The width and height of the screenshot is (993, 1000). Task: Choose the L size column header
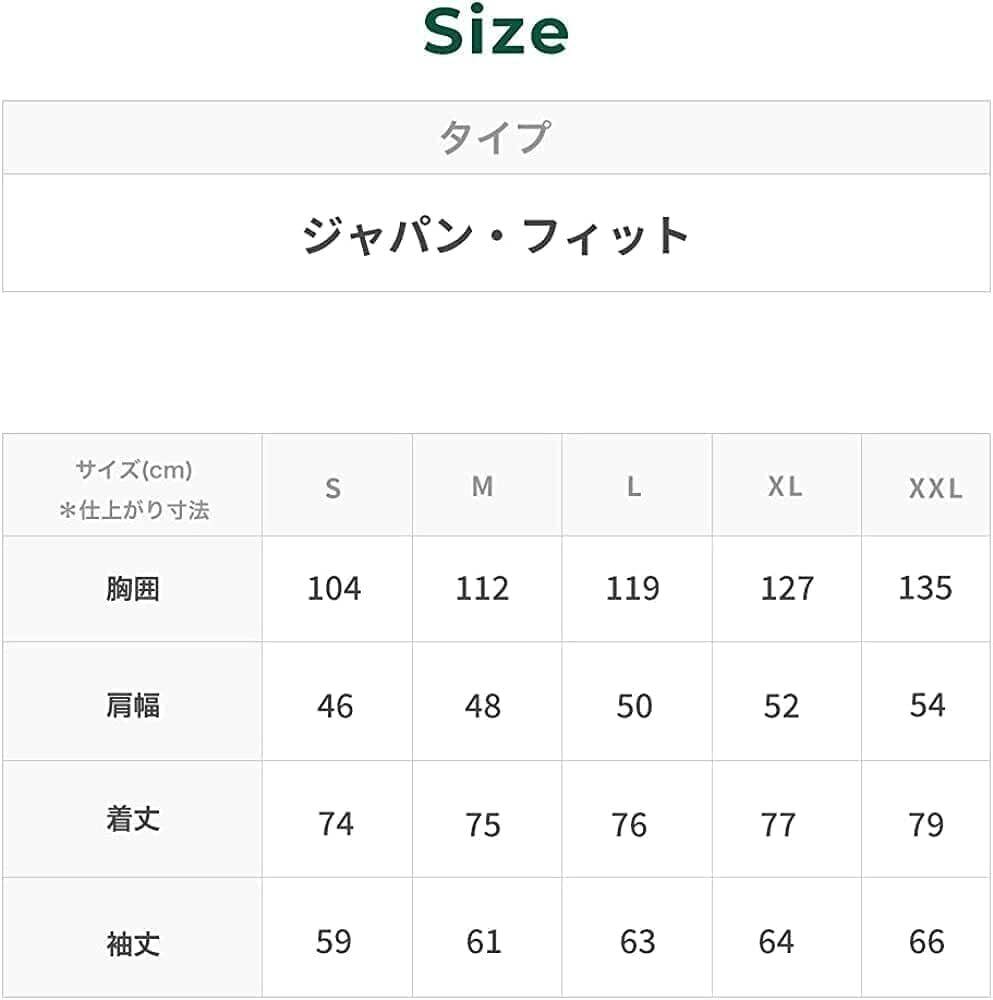pyautogui.click(x=634, y=487)
